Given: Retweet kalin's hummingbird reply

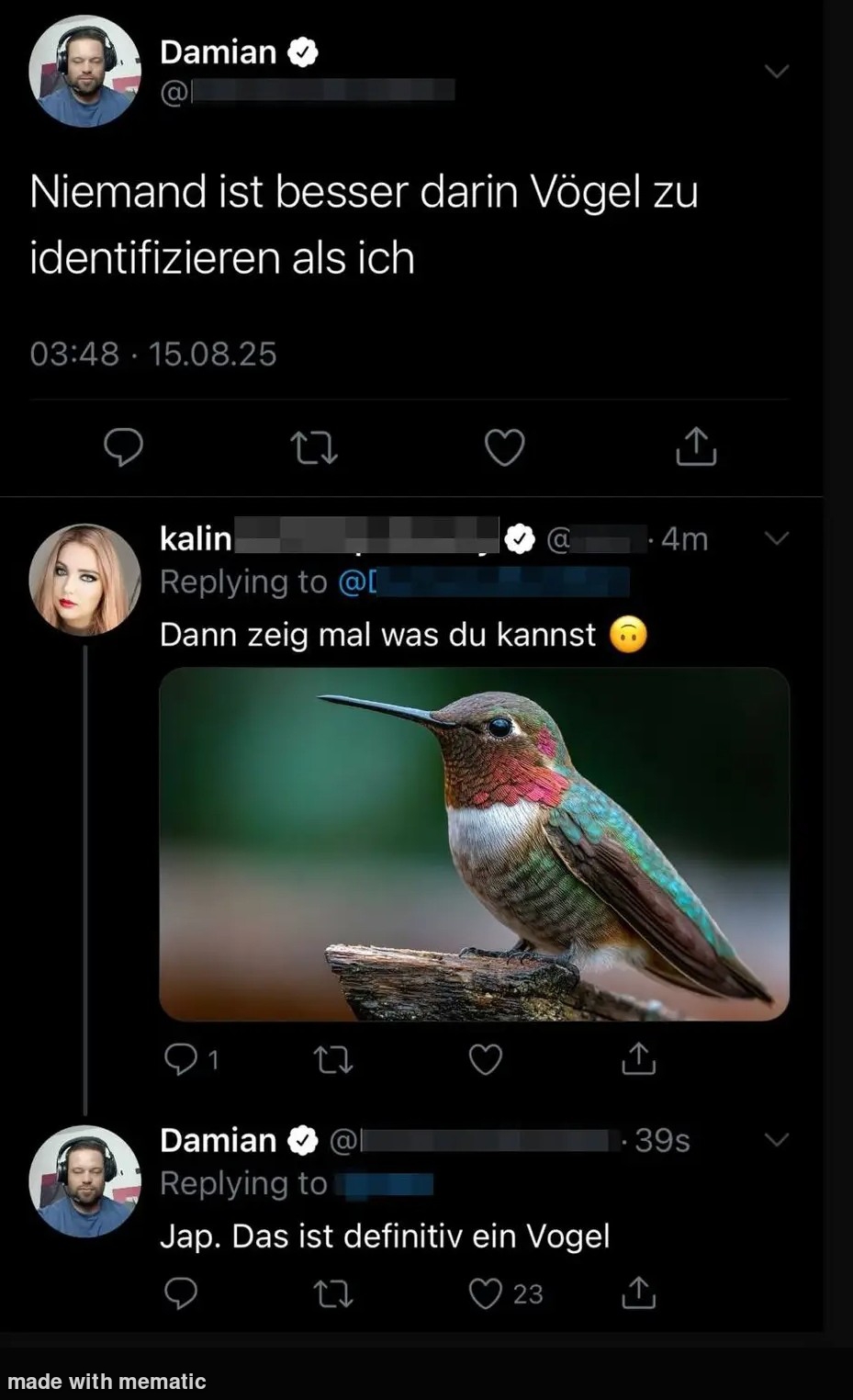Looking at the screenshot, I should pos(333,1060).
